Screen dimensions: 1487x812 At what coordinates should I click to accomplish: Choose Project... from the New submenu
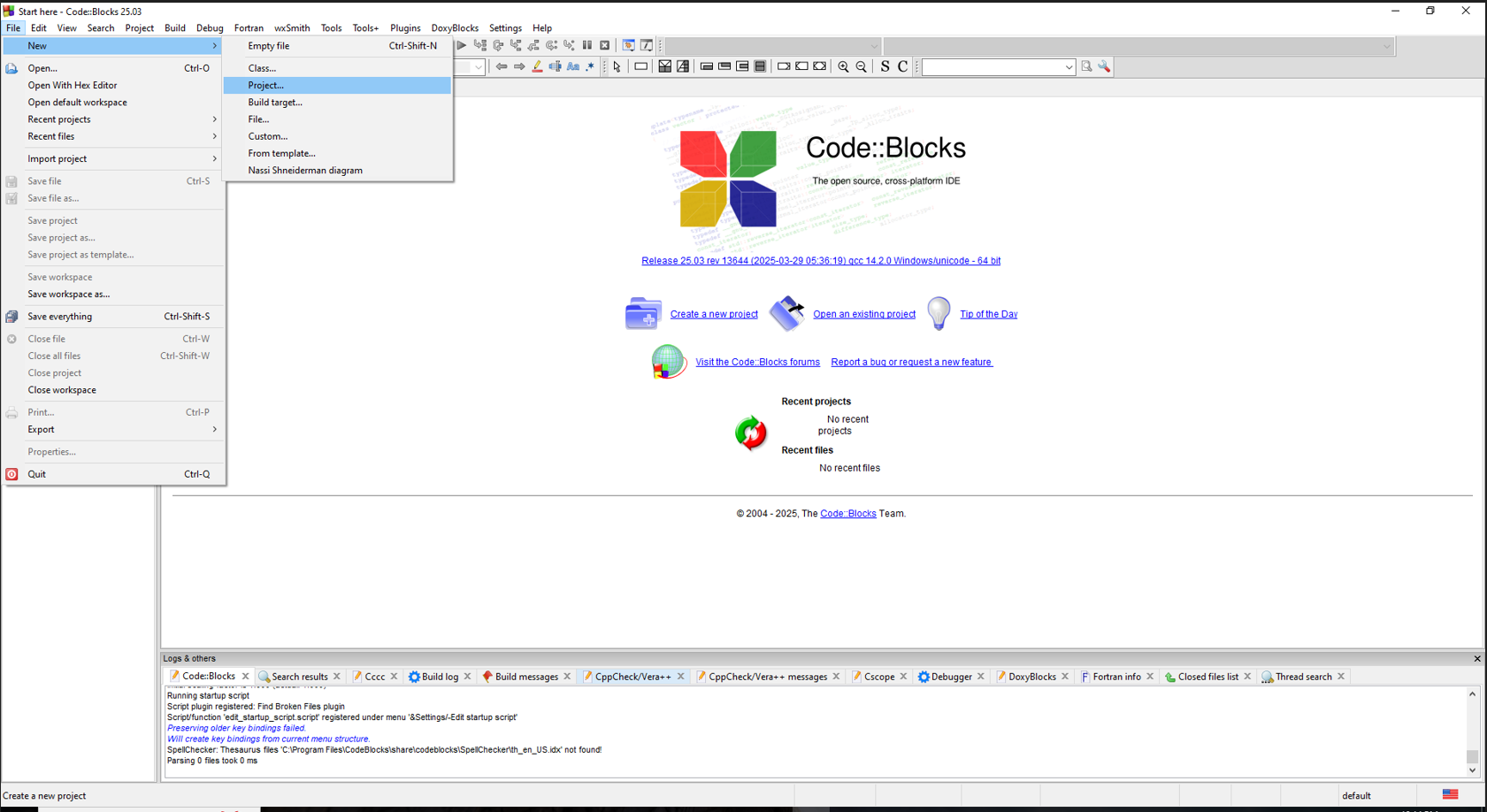[x=266, y=86]
